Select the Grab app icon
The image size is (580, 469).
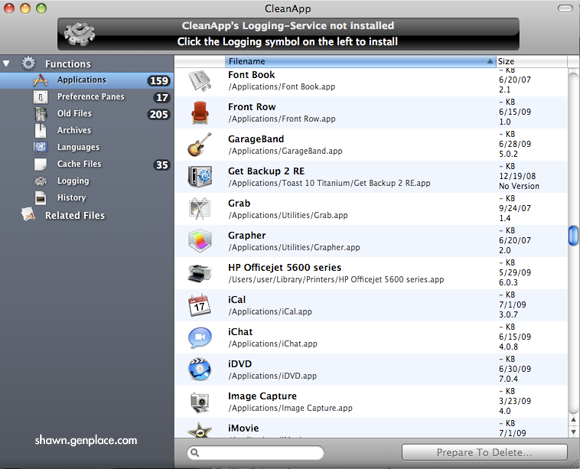tap(200, 209)
